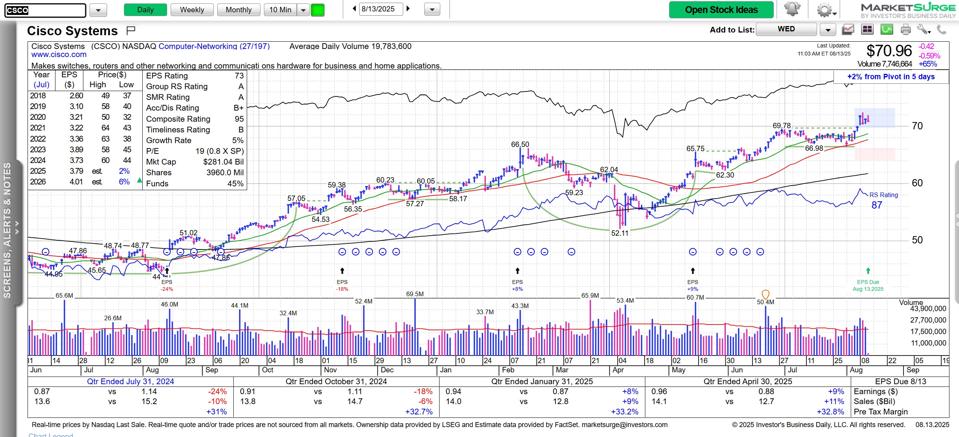Open the Computer-Networking (27/197) group link

[213, 46]
